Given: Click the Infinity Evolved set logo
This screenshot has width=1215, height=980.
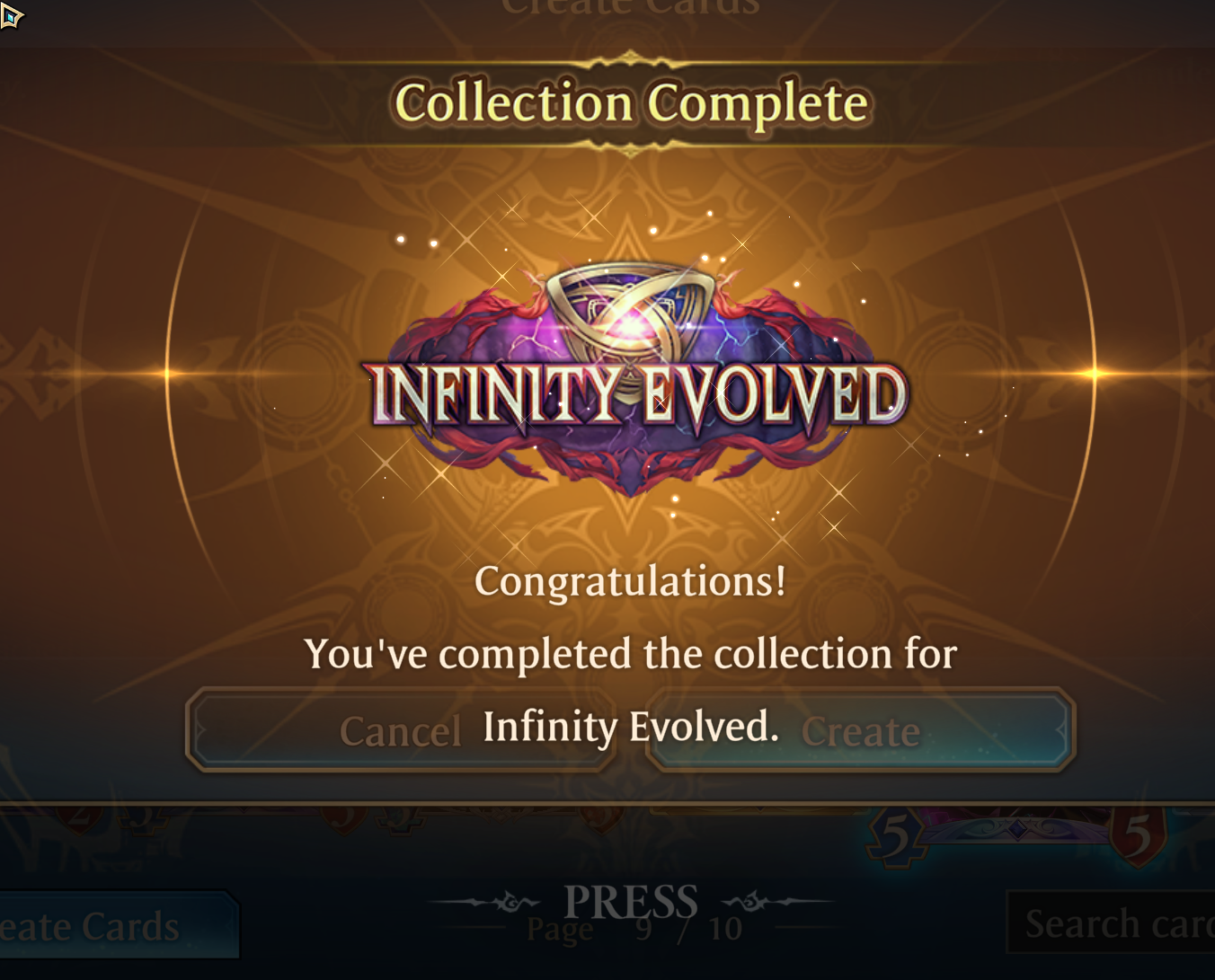Looking at the screenshot, I should click(x=632, y=377).
